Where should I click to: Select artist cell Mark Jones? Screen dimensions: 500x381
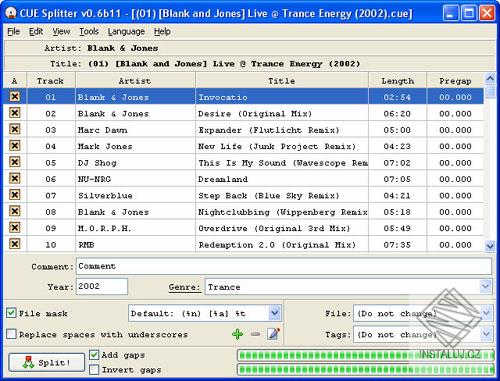pos(135,146)
